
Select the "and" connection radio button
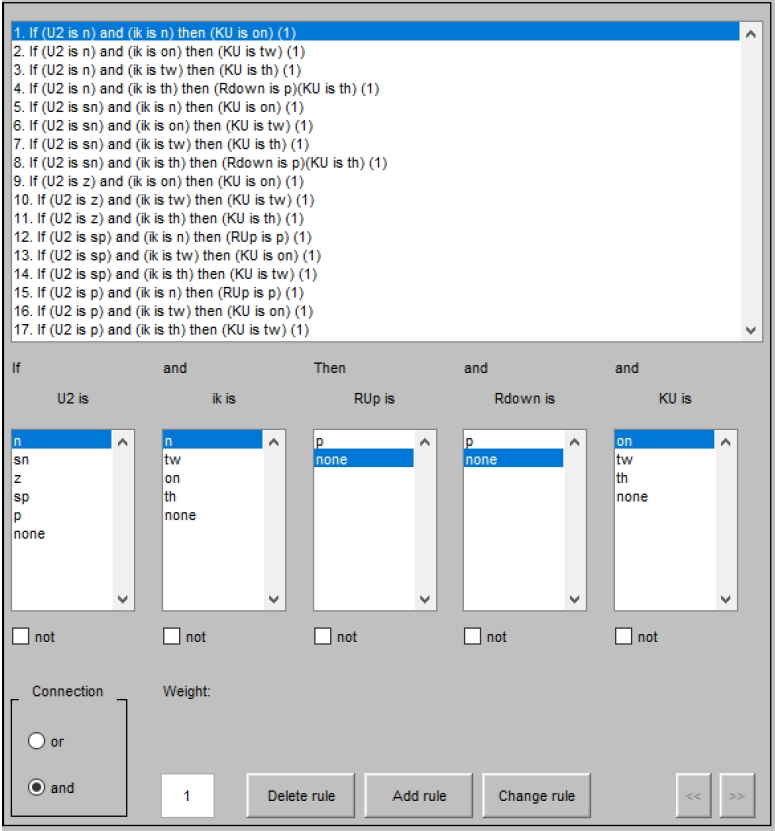pyautogui.click(x=38, y=788)
